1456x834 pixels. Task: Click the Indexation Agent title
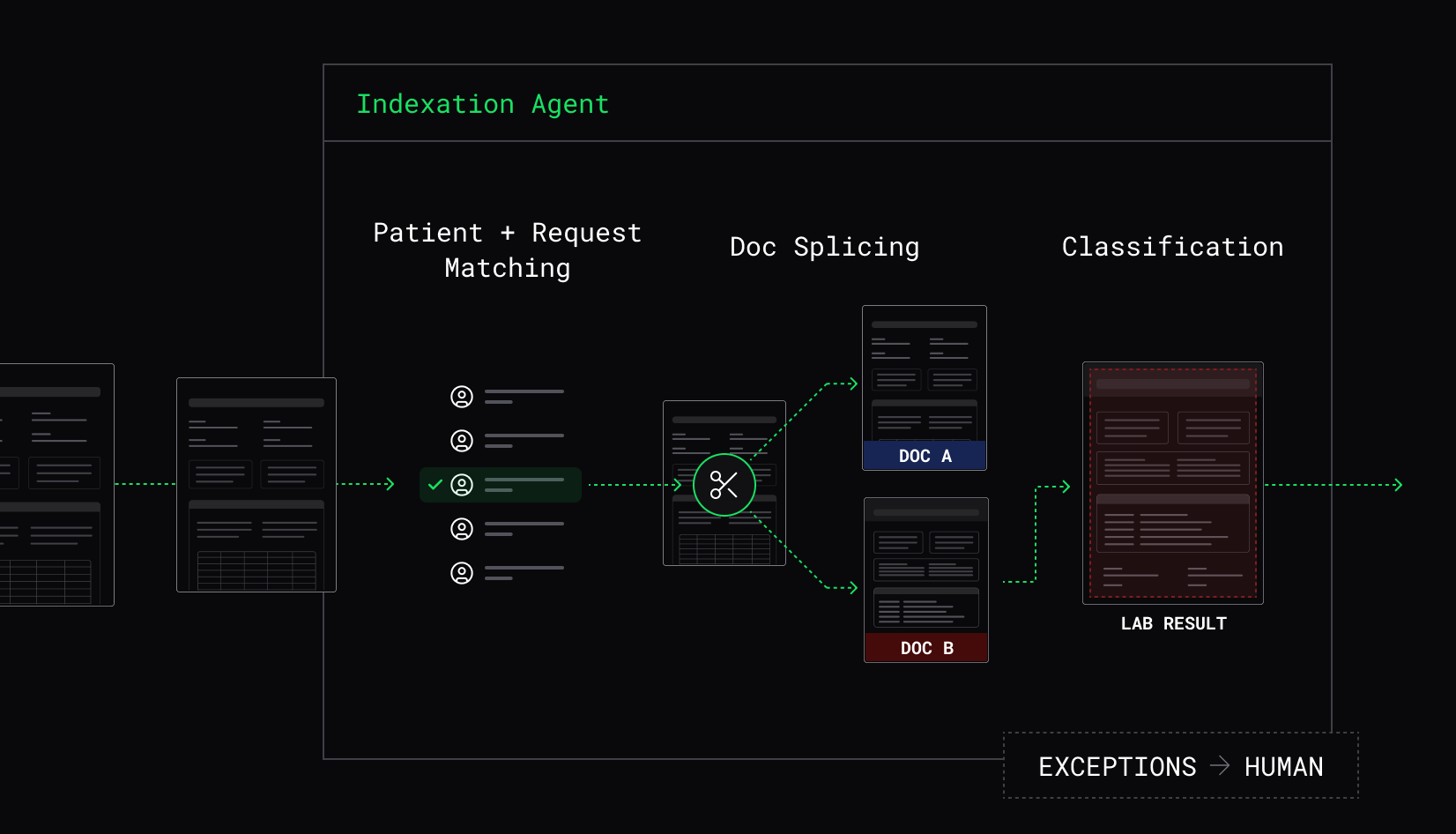[x=483, y=104]
